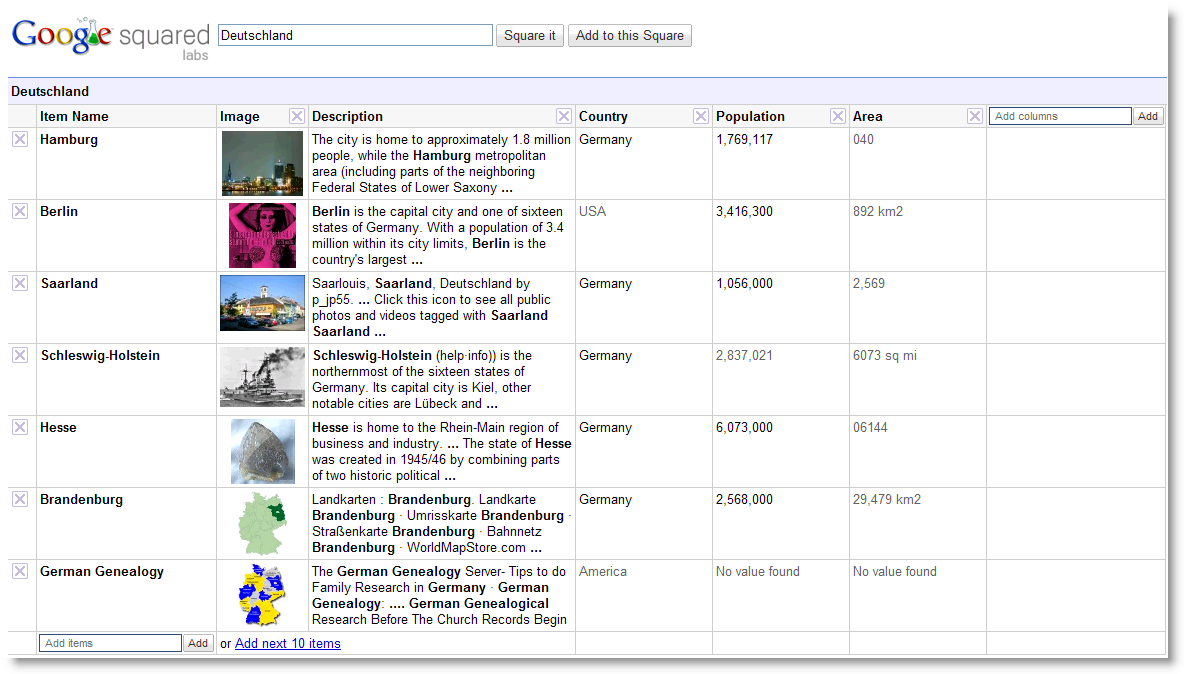This screenshot has width=1184, height=674.
Task: Click Hesse's area value 06144
Action: coord(870,427)
